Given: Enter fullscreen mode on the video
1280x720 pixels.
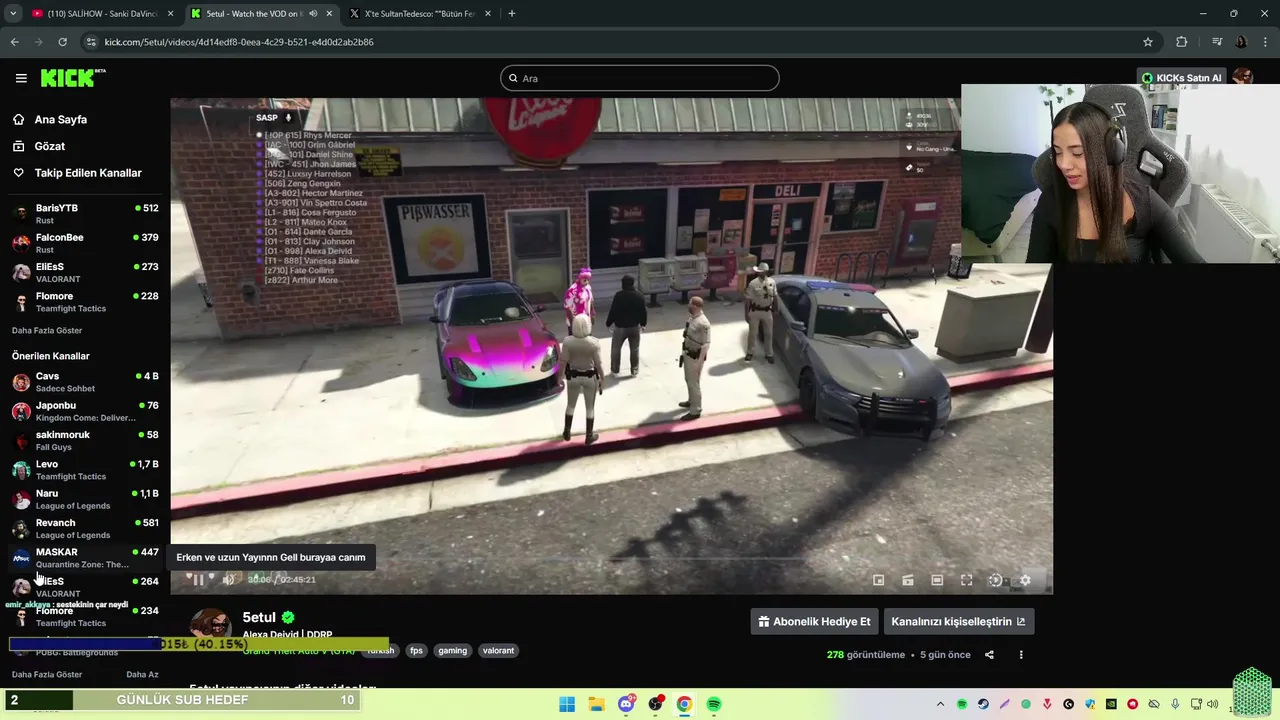Looking at the screenshot, I should tap(967, 580).
